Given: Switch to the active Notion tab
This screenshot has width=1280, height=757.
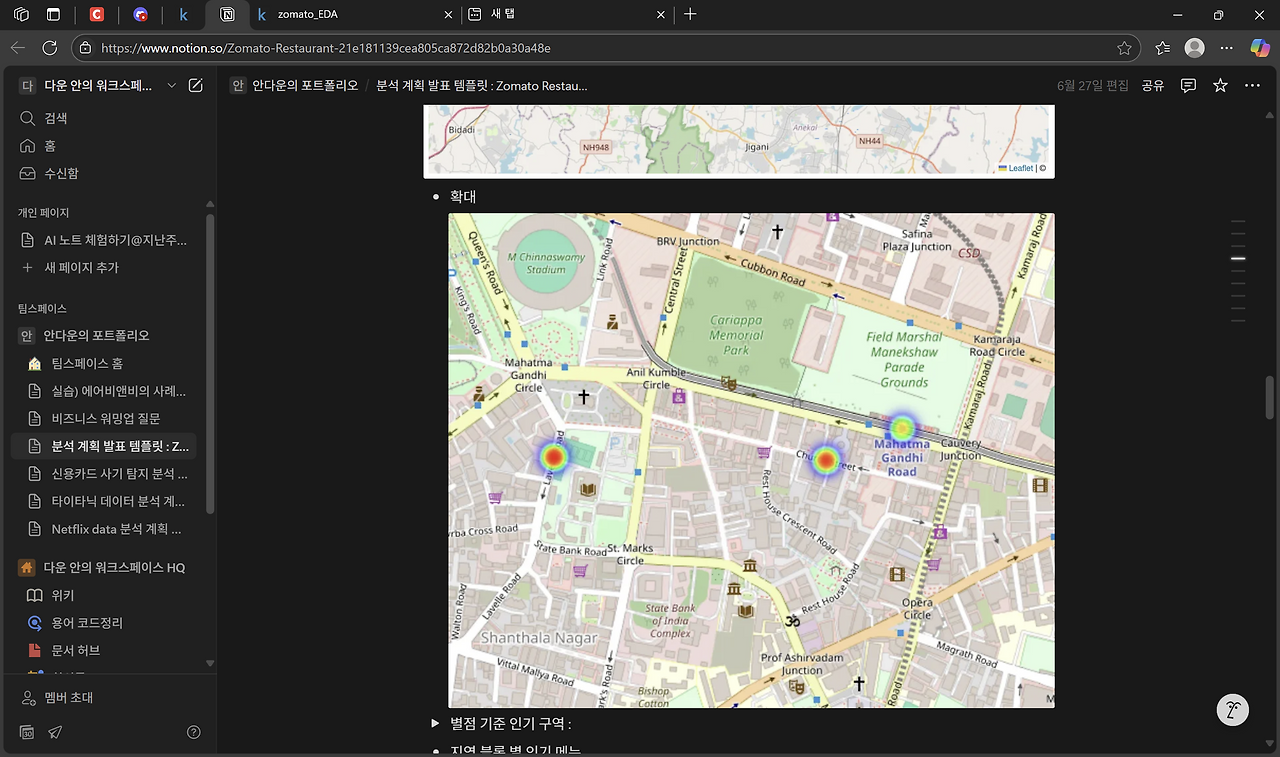Looking at the screenshot, I should click(x=227, y=15).
